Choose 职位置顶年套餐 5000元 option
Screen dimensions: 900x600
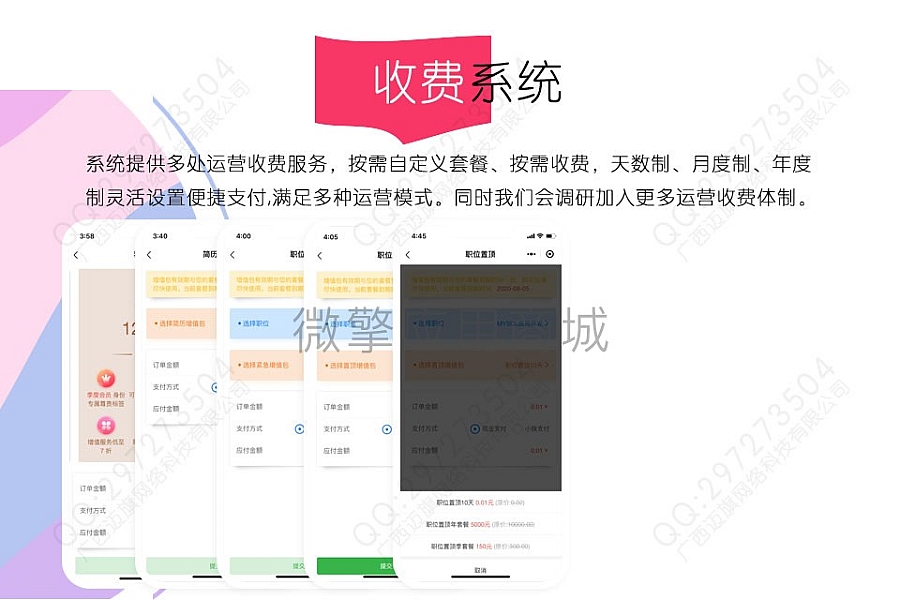point(480,524)
